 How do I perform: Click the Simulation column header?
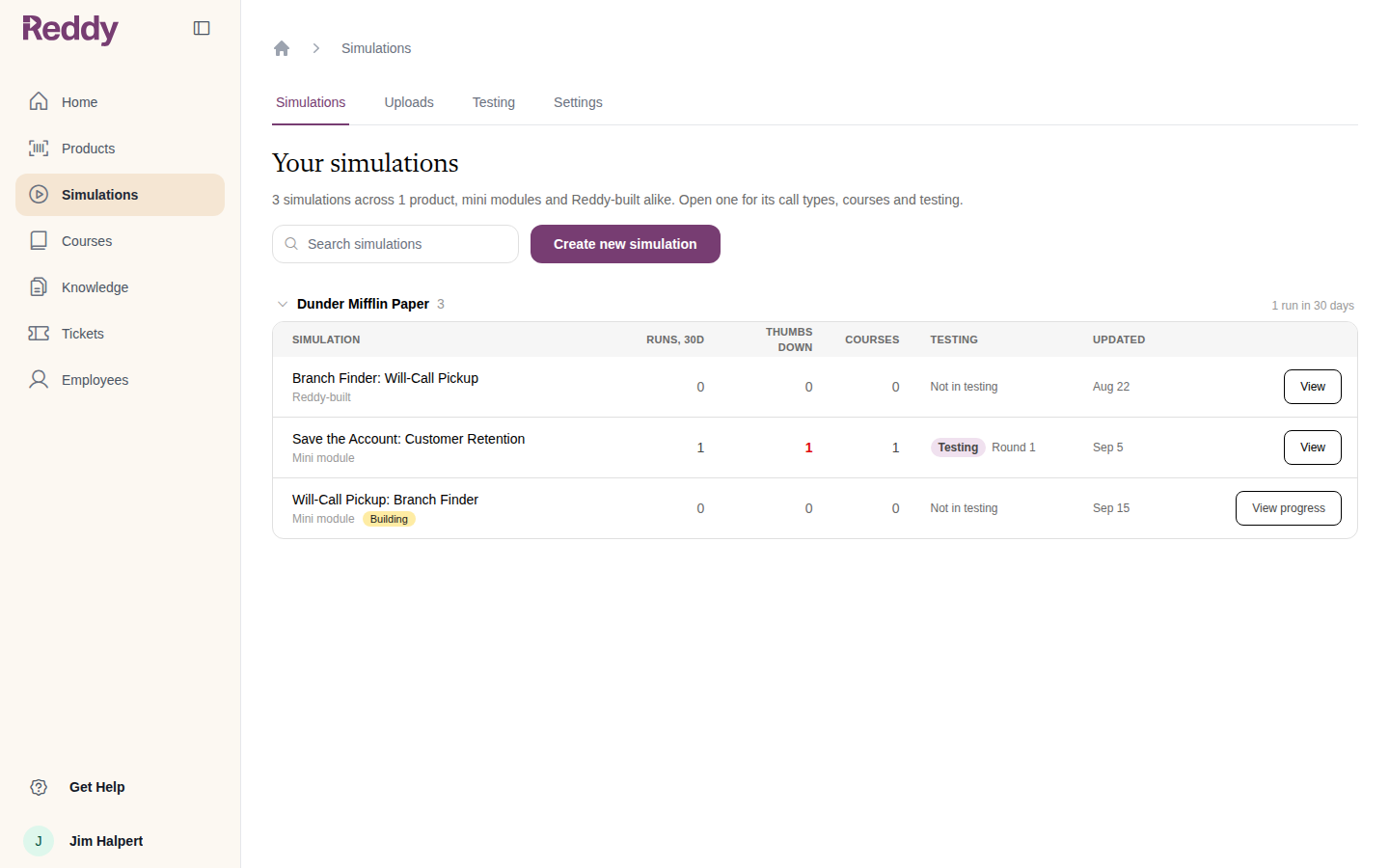(326, 339)
